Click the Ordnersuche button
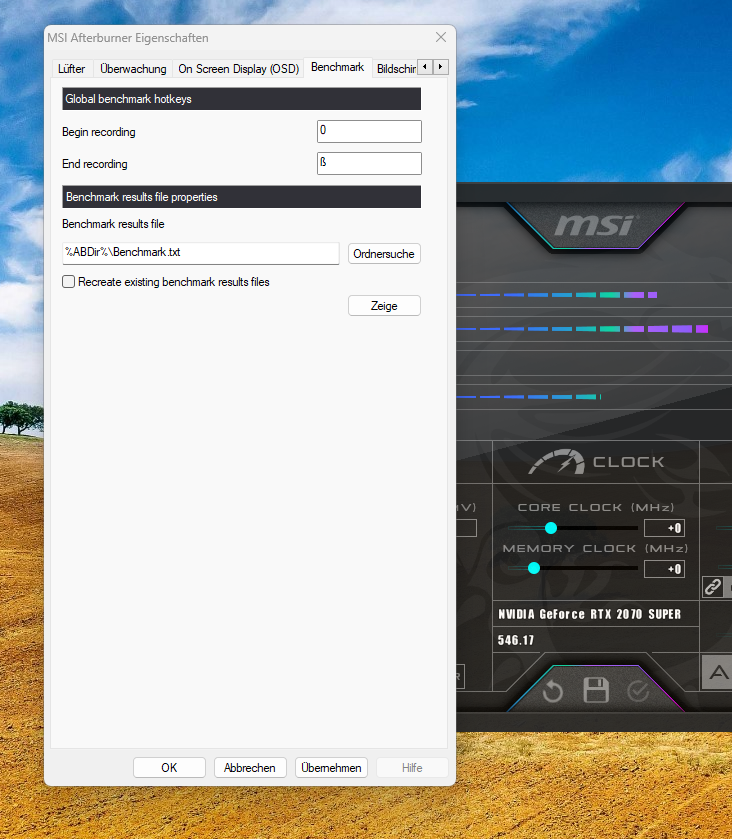Screen dimensions: 732x839 pos(384,254)
